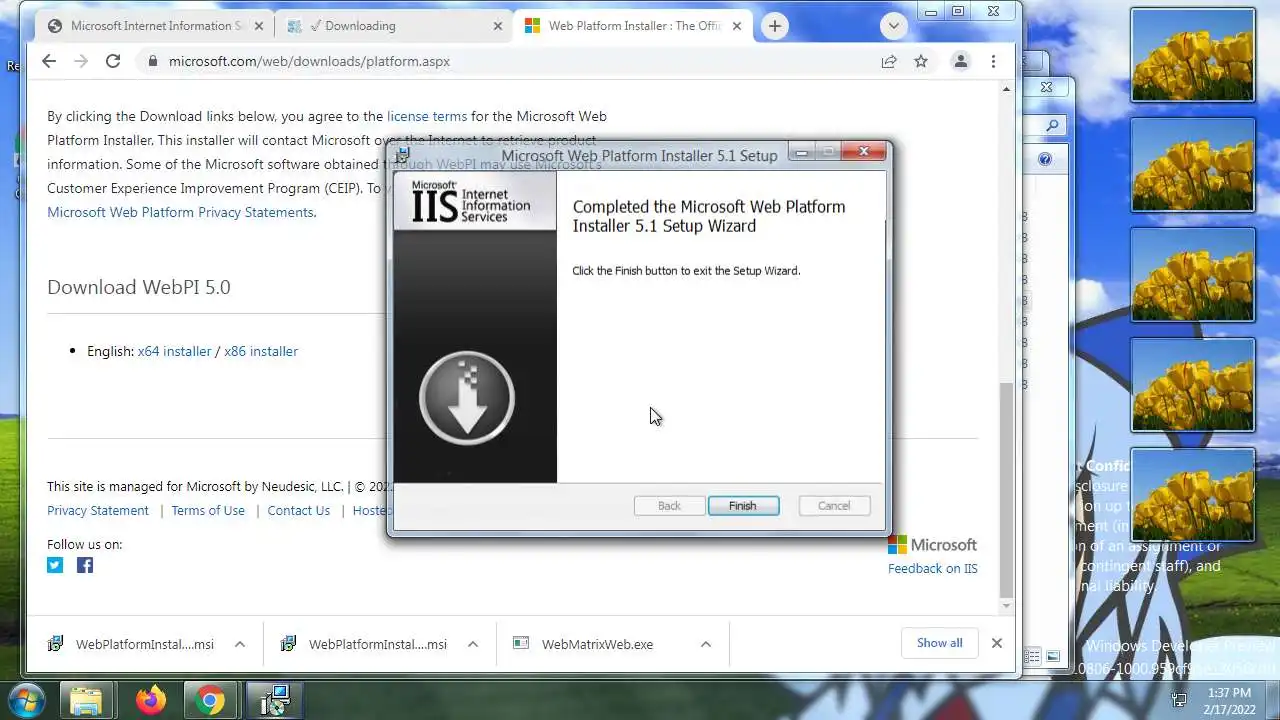
Task: Click Cancel in the Setup Wizard
Action: tap(834, 506)
